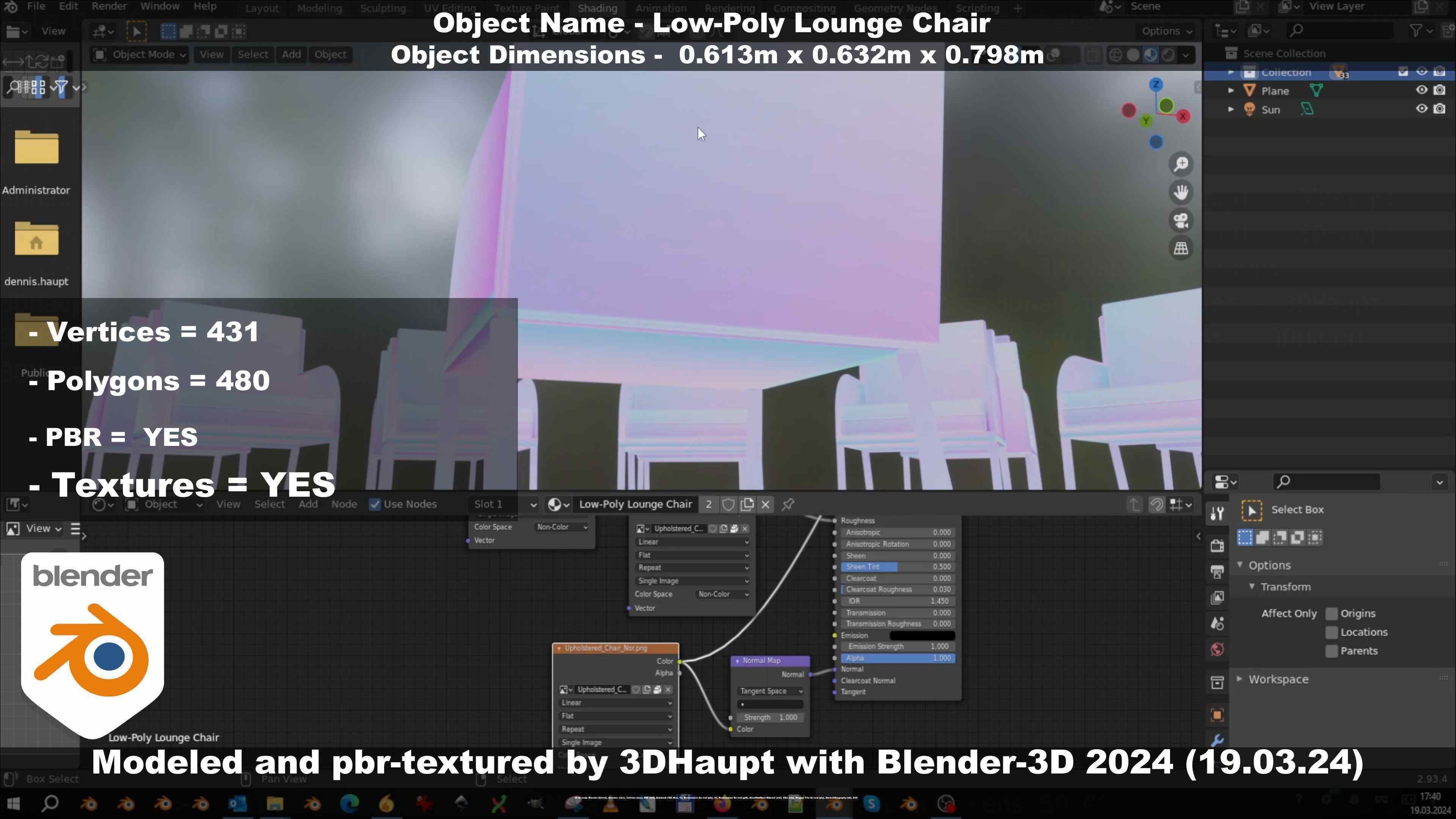
Task: Collapse the Options panel
Action: (x=1239, y=565)
